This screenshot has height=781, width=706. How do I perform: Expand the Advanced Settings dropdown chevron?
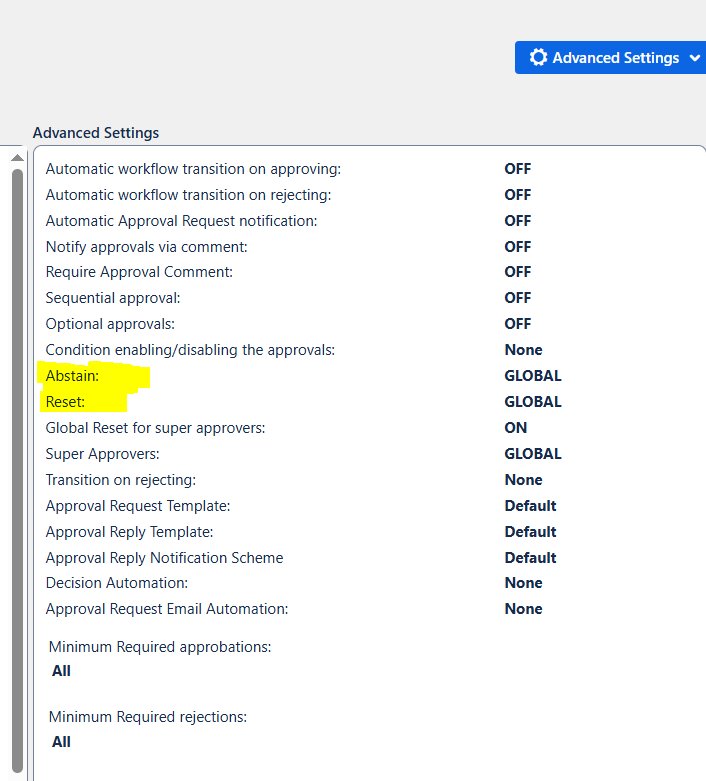click(695, 58)
